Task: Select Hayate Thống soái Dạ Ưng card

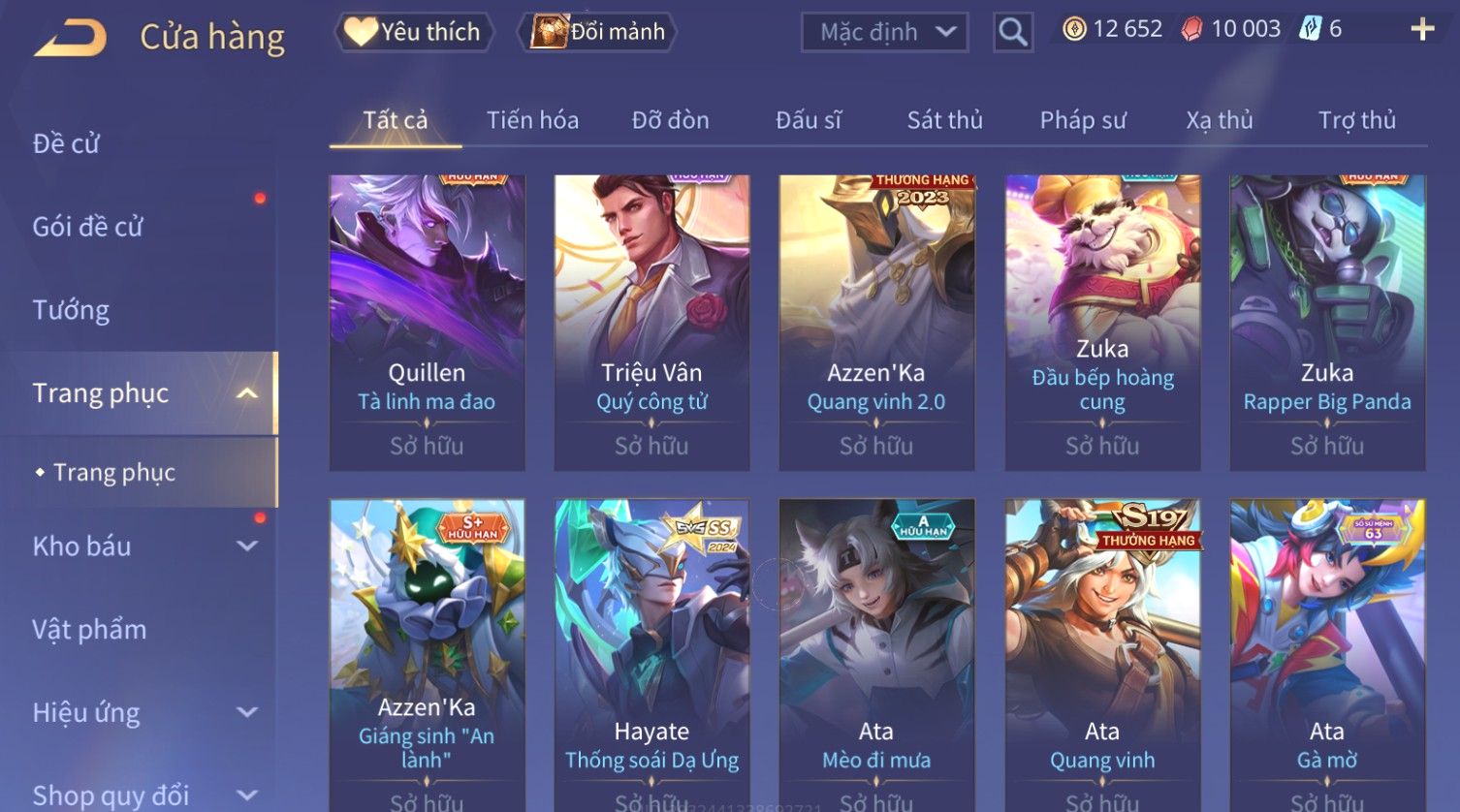Action: point(651,655)
